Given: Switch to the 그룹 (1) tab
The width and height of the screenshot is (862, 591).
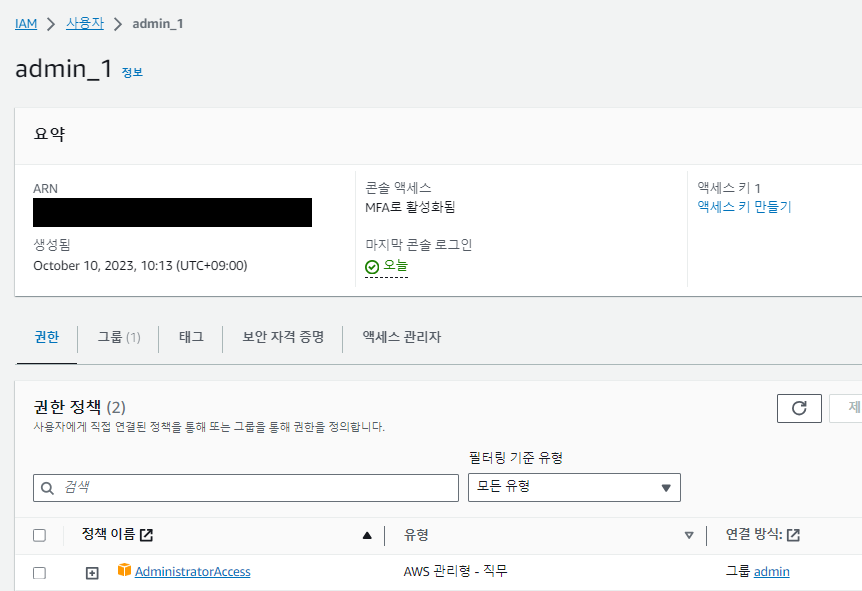Looking at the screenshot, I should click(x=119, y=337).
